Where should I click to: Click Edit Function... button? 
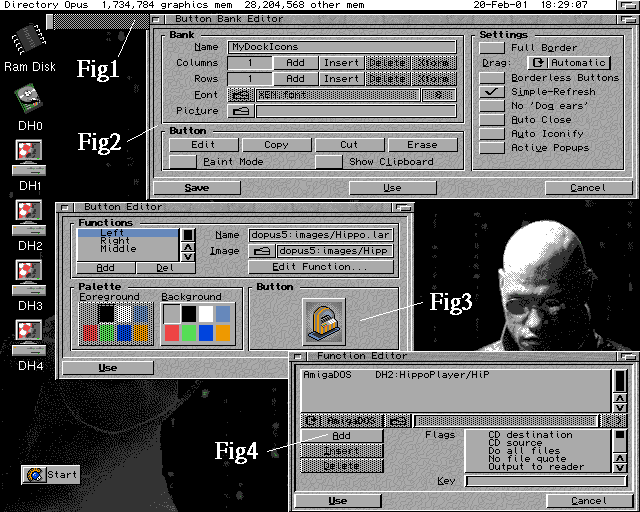click(x=320, y=267)
